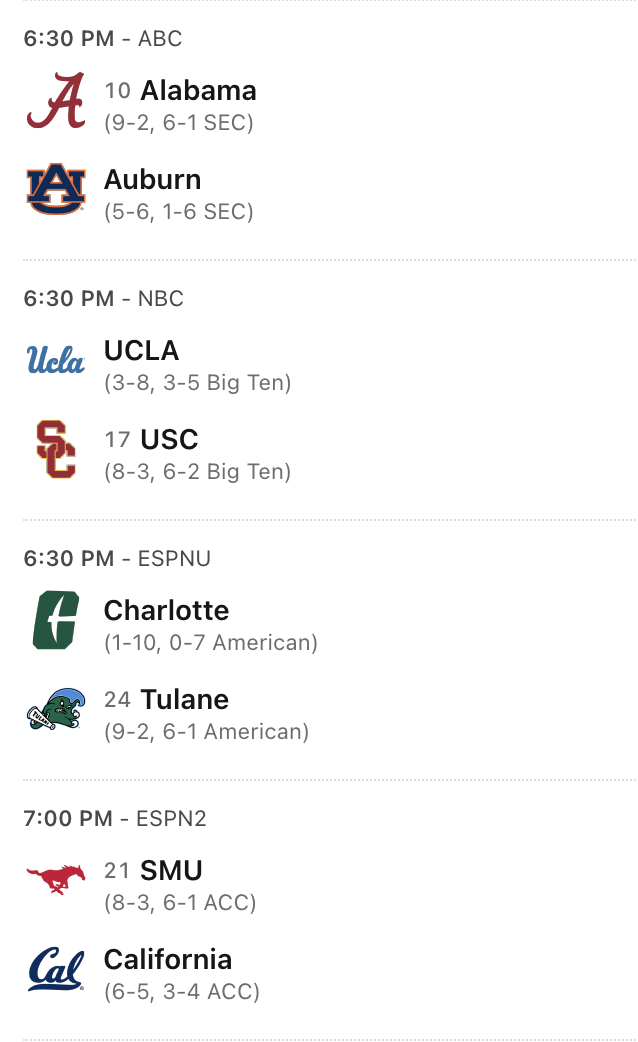Click the Auburn AU logo
The height and width of the screenshot is (1042, 638).
(x=56, y=190)
